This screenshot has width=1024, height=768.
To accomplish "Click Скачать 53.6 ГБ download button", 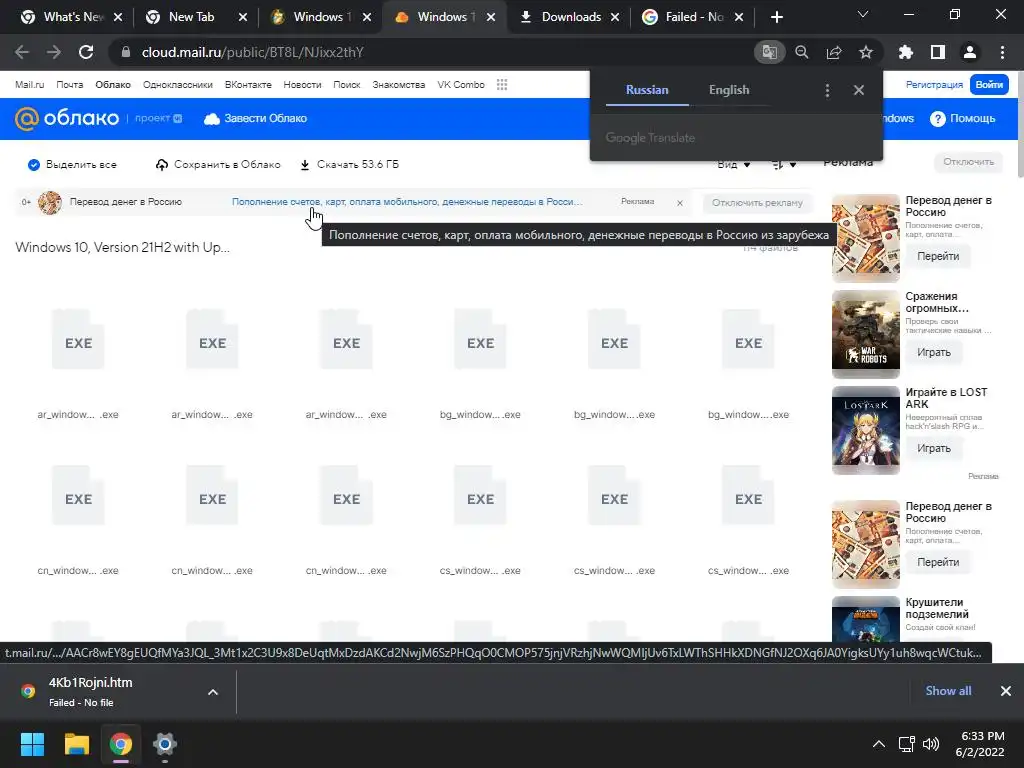I will tap(349, 165).
